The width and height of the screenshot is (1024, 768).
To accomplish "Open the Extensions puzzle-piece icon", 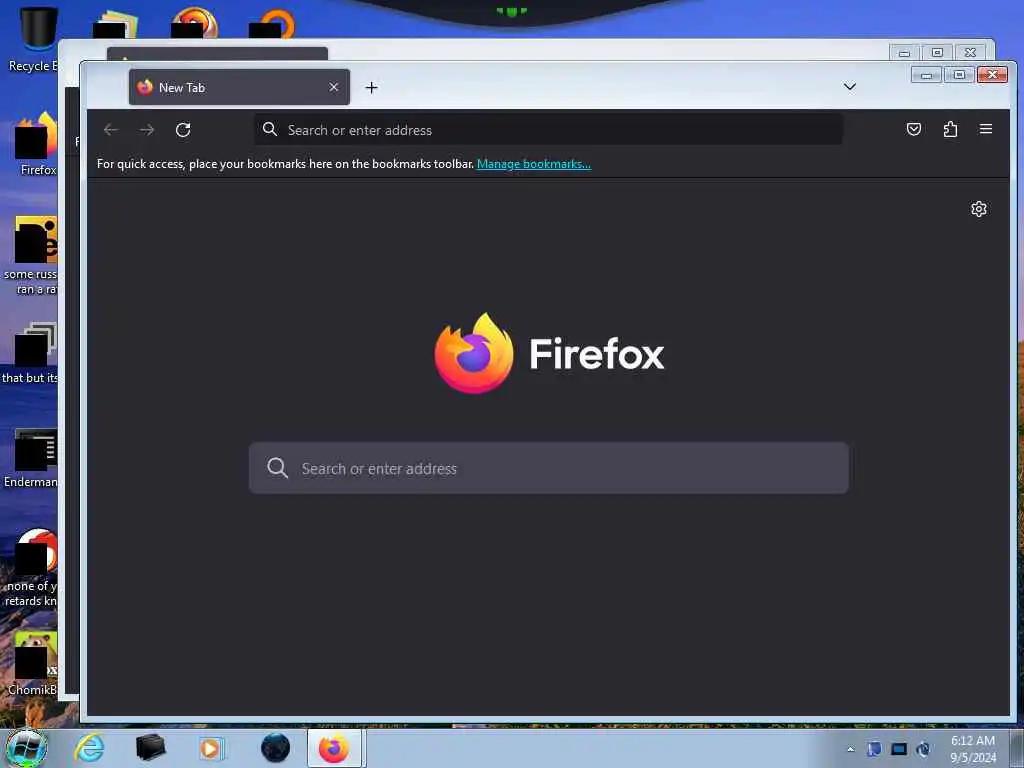I will [x=950, y=129].
